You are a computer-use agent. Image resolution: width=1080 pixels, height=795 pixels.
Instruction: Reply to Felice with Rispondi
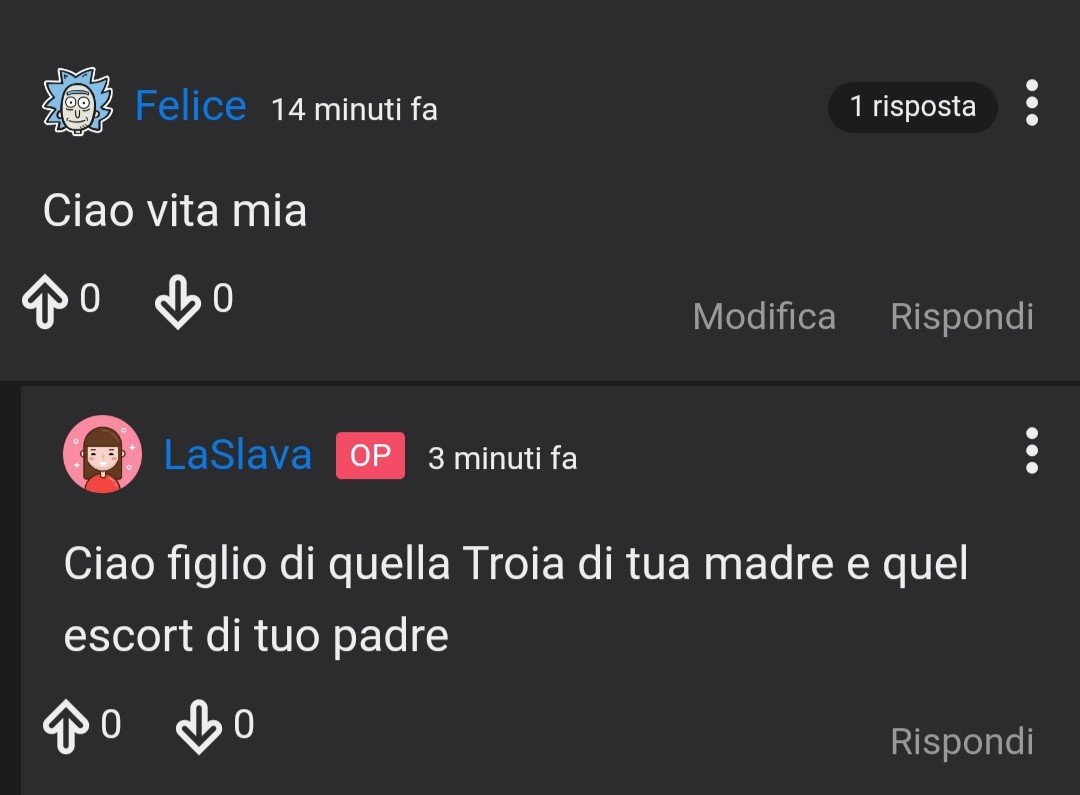(x=962, y=316)
